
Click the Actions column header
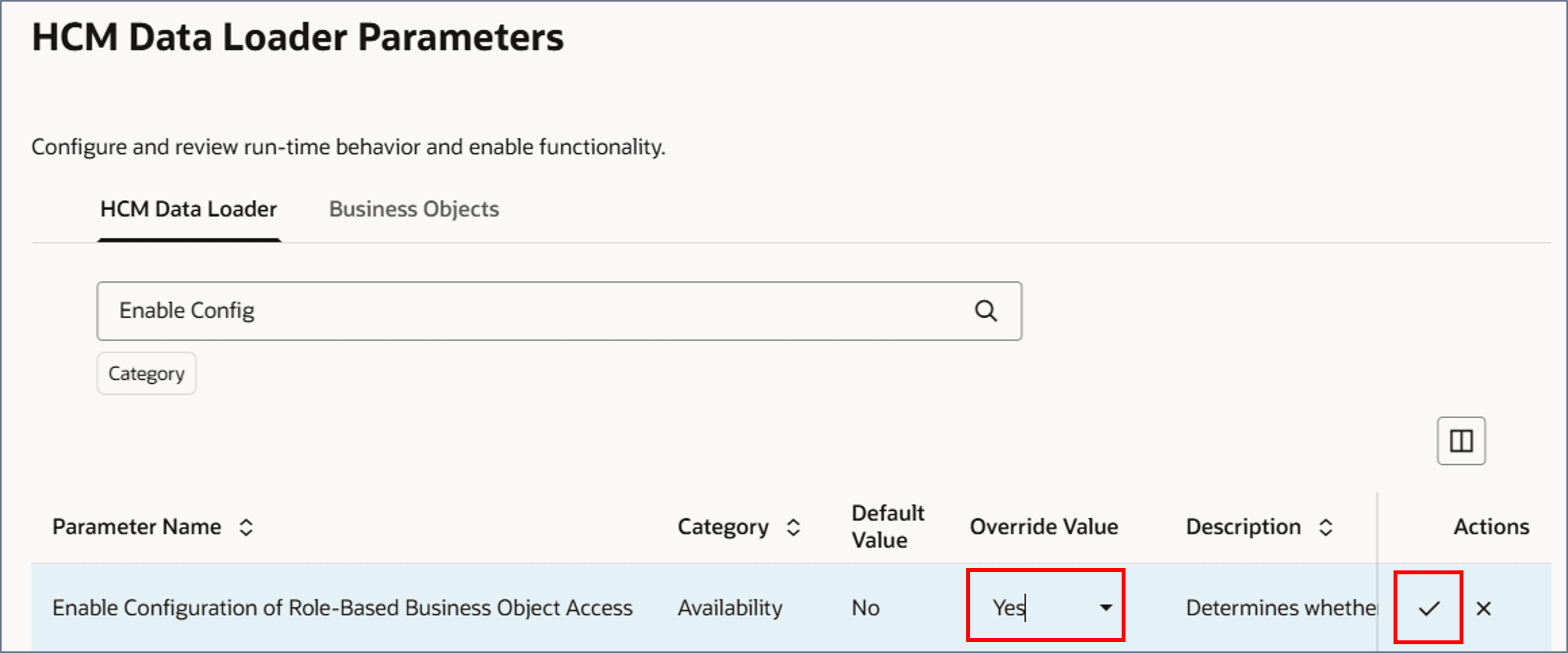coord(1491,526)
